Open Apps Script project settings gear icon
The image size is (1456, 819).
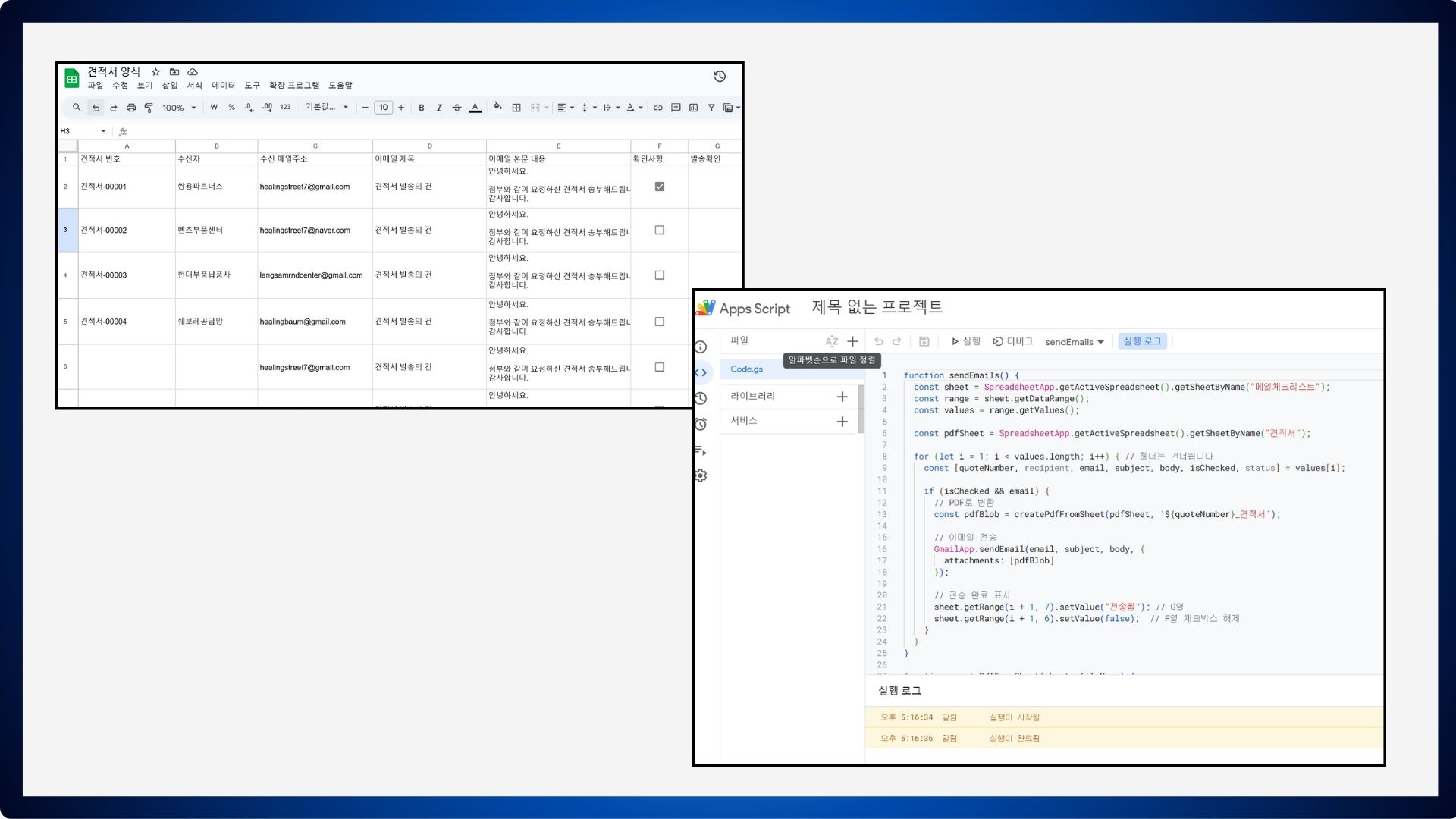pyautogui.click(x=701, y=475)
